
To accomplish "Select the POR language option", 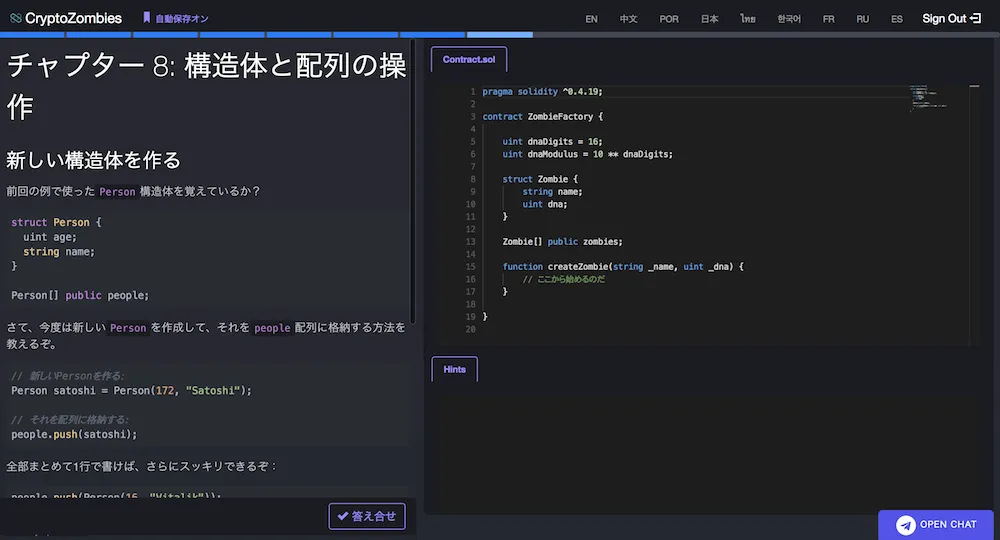I will [x=668, y=19].
